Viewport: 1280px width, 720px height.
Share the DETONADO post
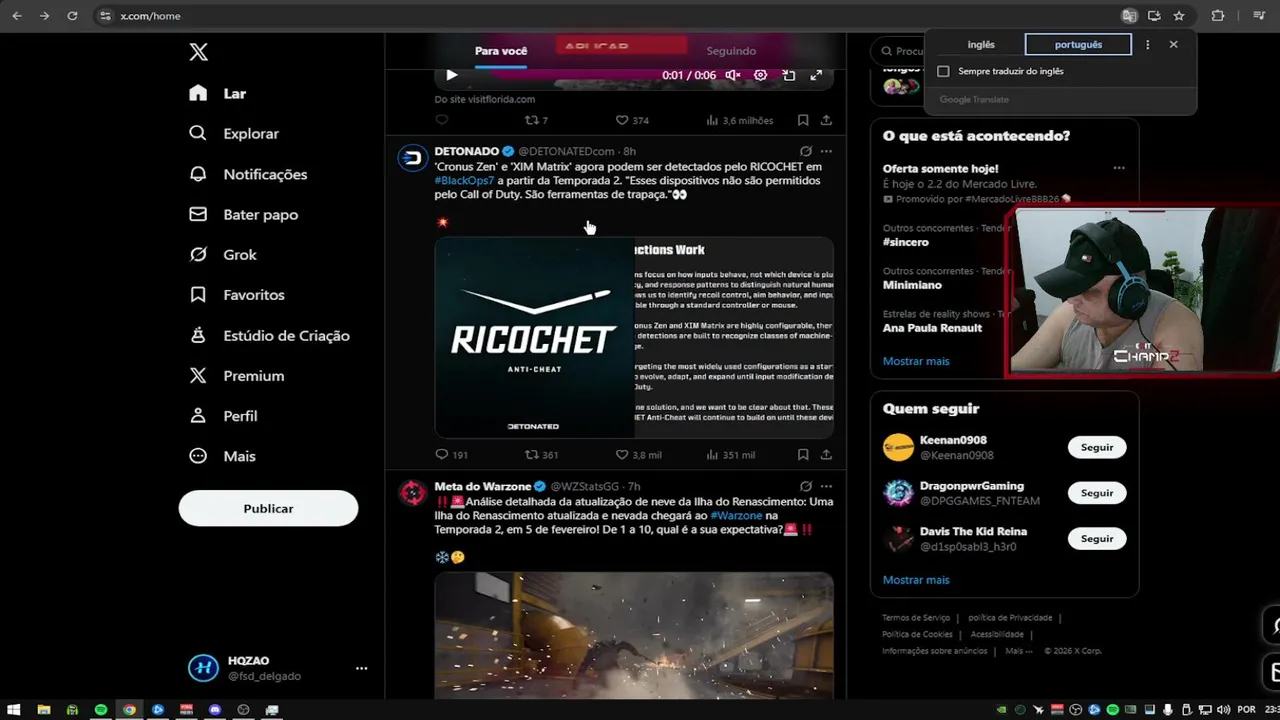tap(826, 454)
